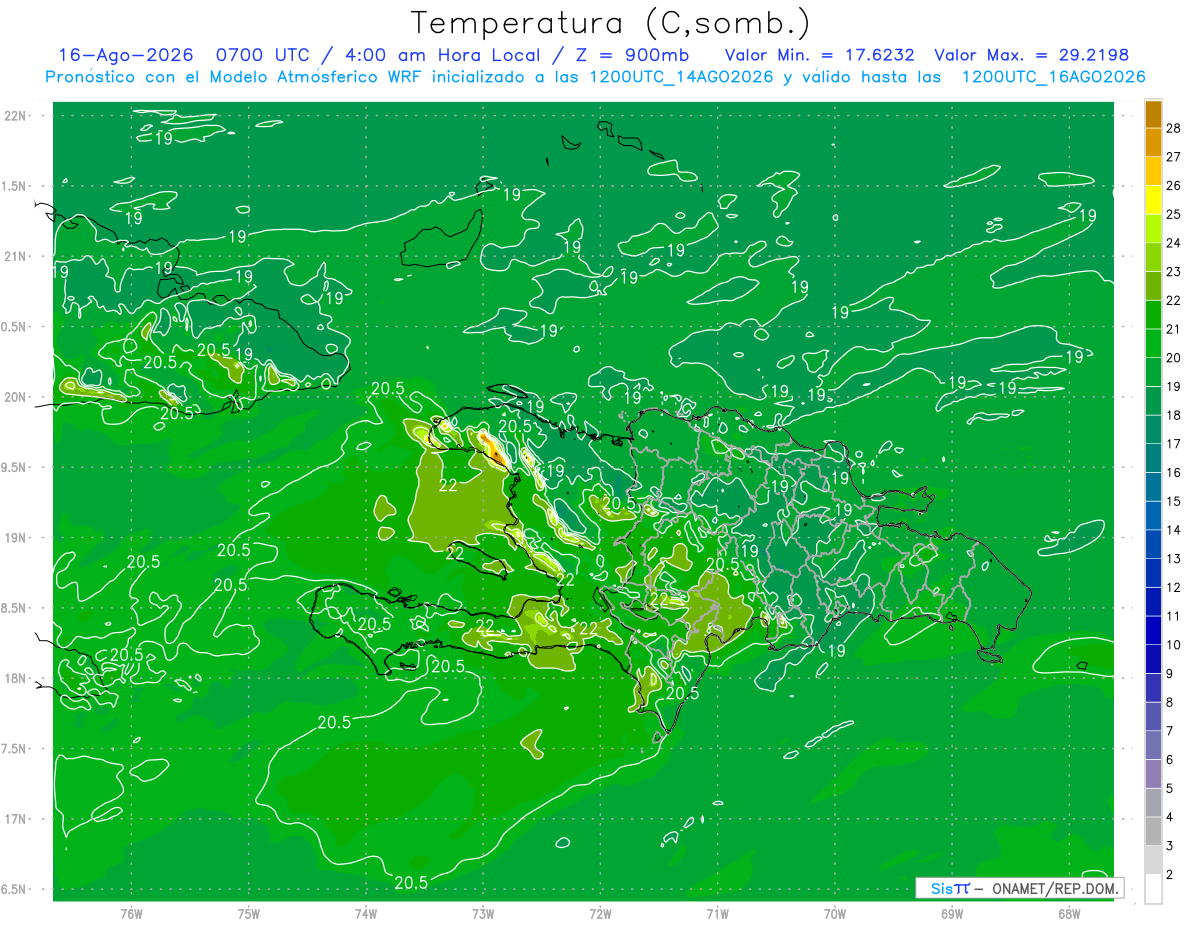Viewport: 1200px width, 927px height.
Task: Click the "Valor Max. = 29.2198" readout
Action: [x=1031, y=55]
